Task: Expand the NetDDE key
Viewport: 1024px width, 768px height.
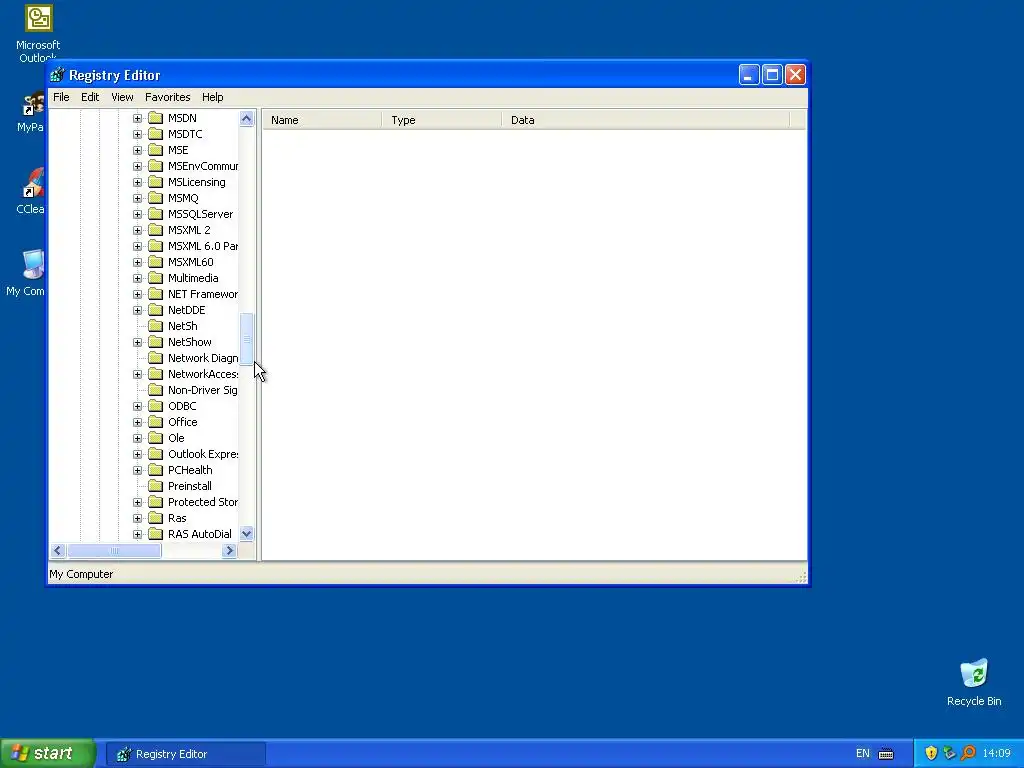Action: point(137,310)
